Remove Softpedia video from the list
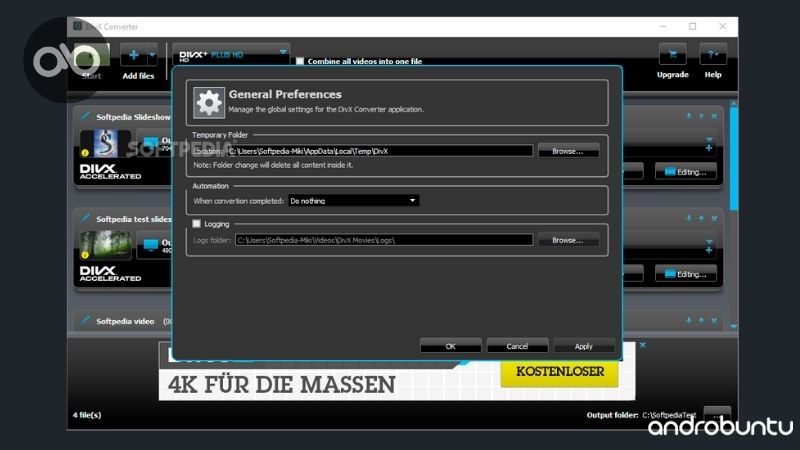The width and height of the screenshot is (800, 450). click(714, 320)
